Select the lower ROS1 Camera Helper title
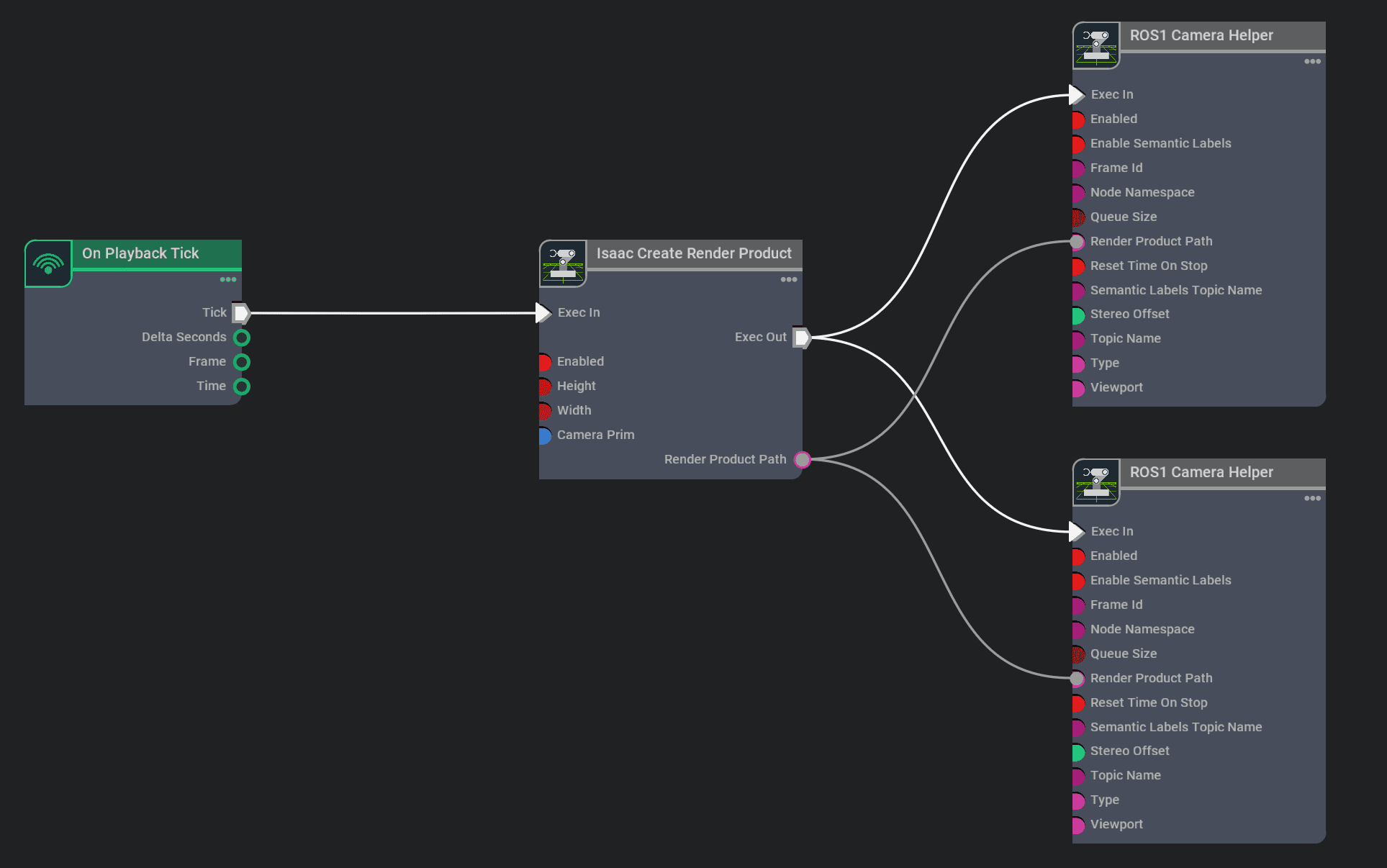Screen dimensions: 1387x868 pos(1201,472)
